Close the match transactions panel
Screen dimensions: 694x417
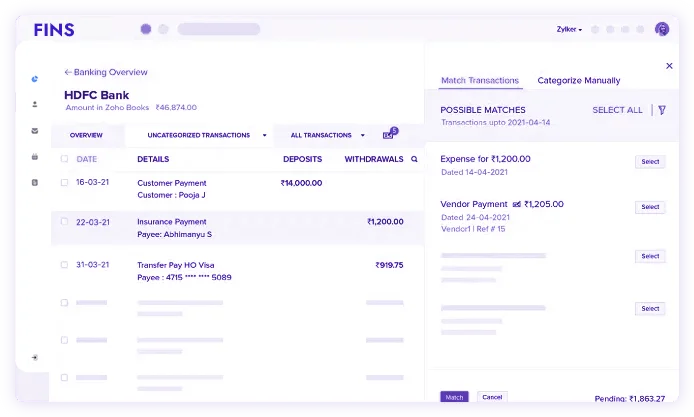[x=669, y=66]
